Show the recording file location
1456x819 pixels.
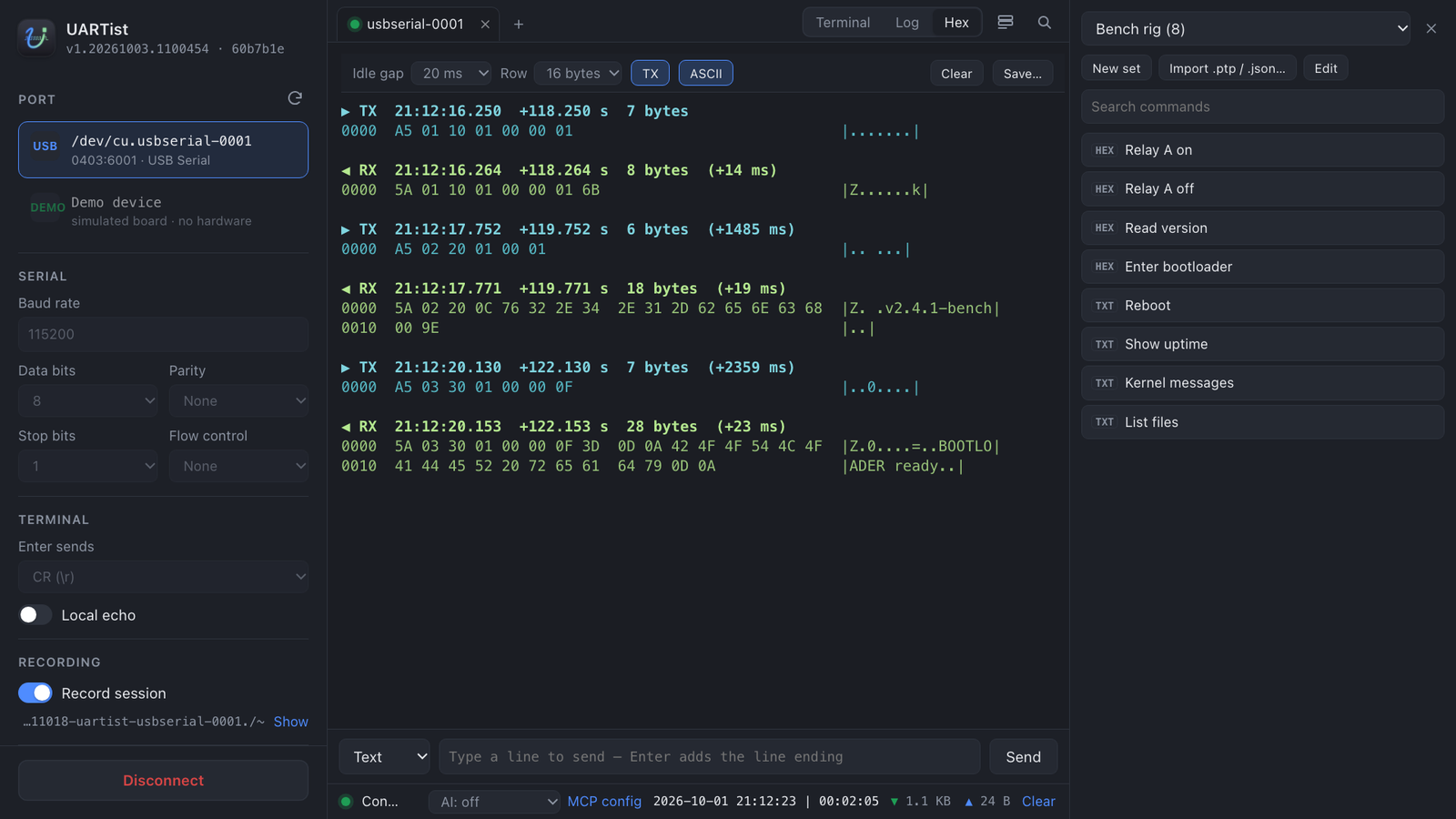click(291, 722)
